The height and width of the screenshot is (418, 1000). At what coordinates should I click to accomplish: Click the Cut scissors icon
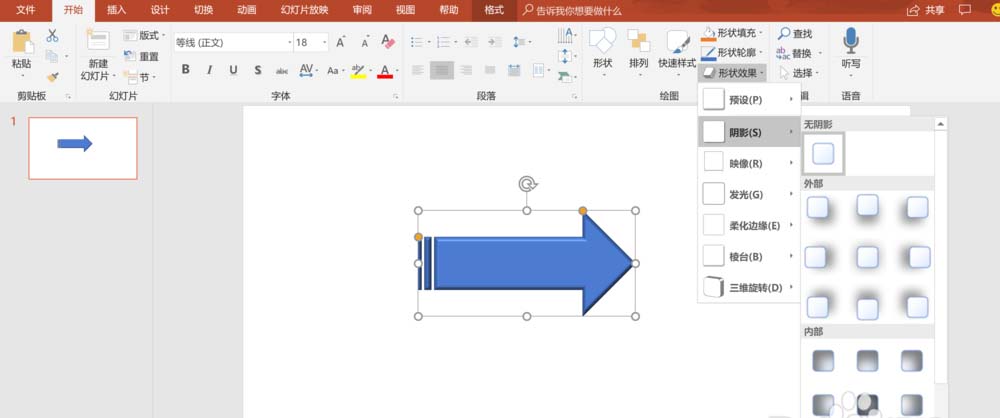click(x=52, y=36)
